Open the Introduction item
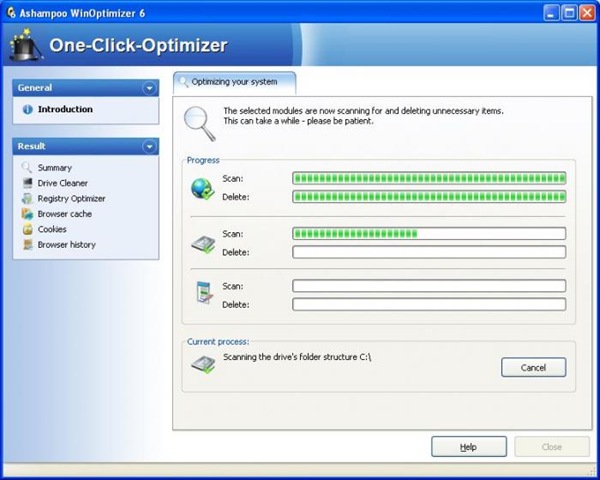600x480 pixels. pyautogui.click(x=65, y=109)
